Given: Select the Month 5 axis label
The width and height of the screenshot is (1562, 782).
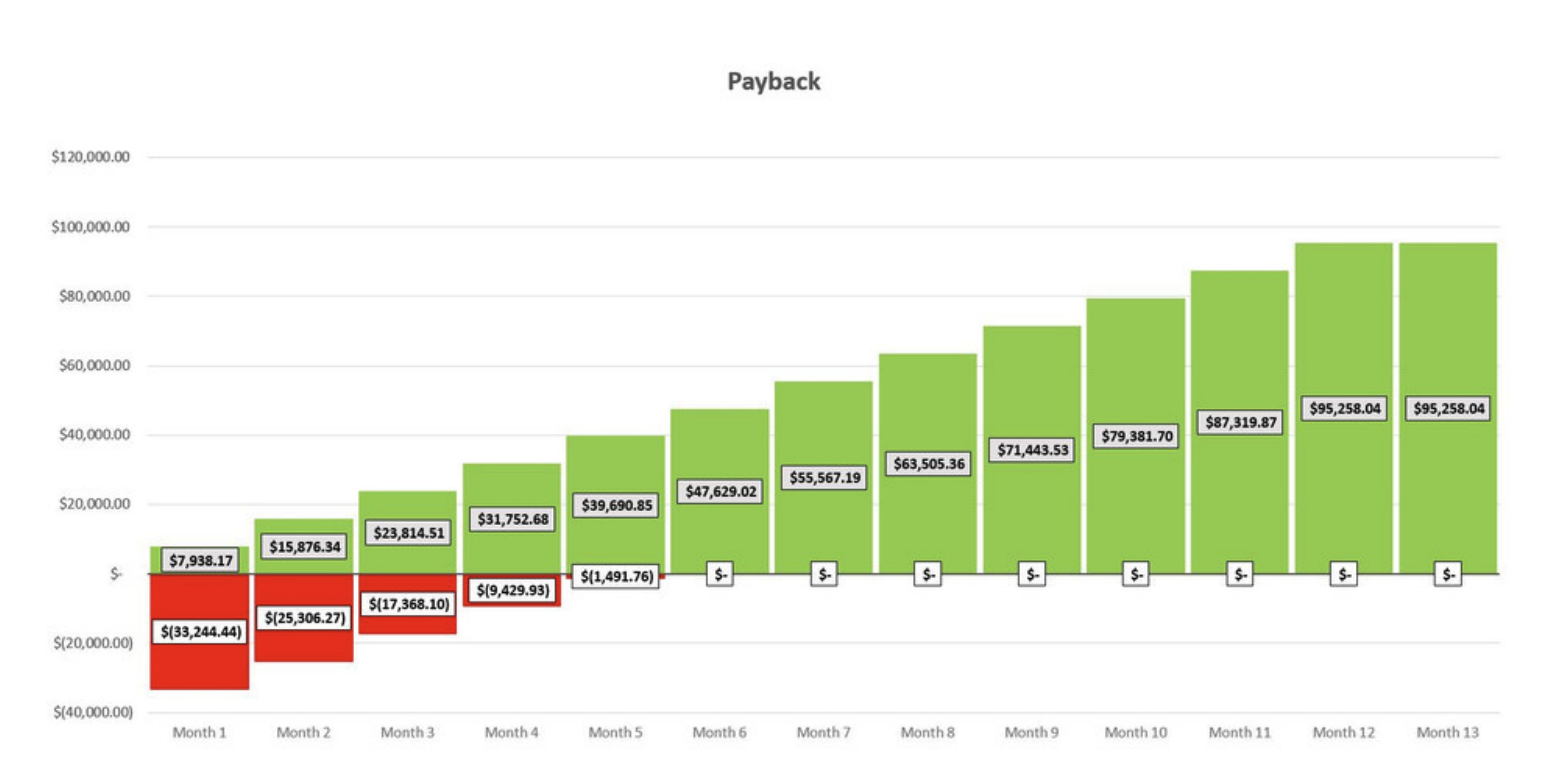Looking at the screenshot, I should point(616,733).
